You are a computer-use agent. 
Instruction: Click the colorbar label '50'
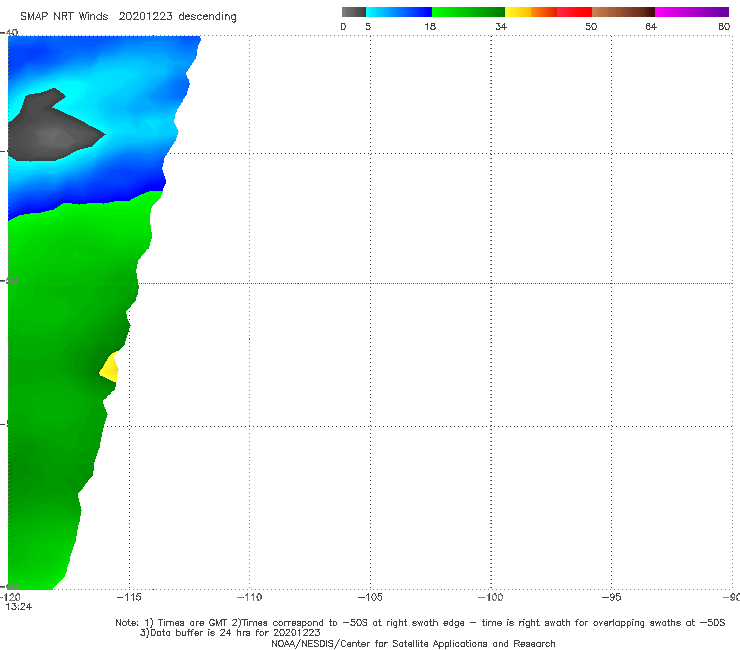(591, 26)
